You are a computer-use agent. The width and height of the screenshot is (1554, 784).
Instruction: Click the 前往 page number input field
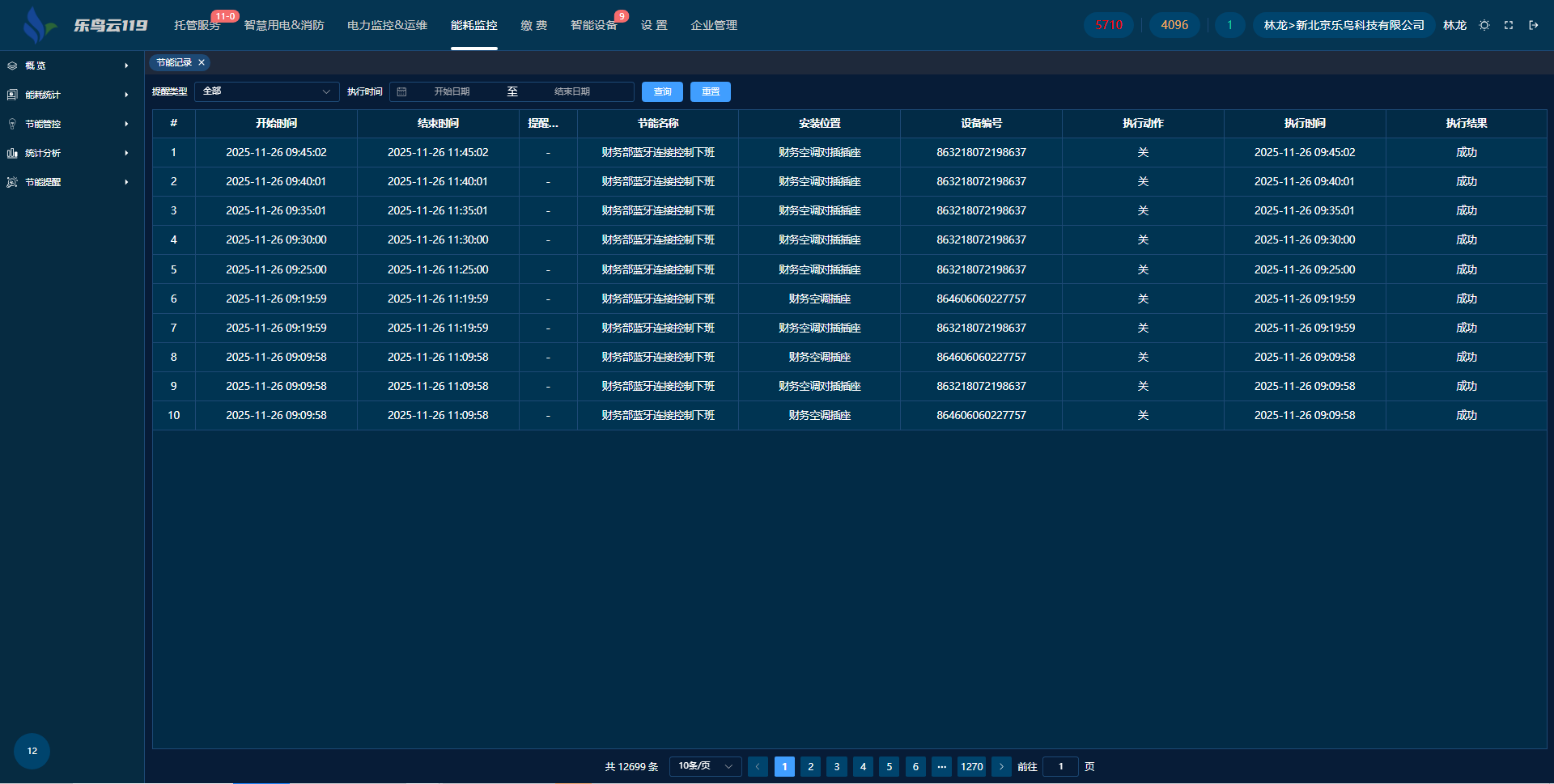click(x=1060, y=766)
